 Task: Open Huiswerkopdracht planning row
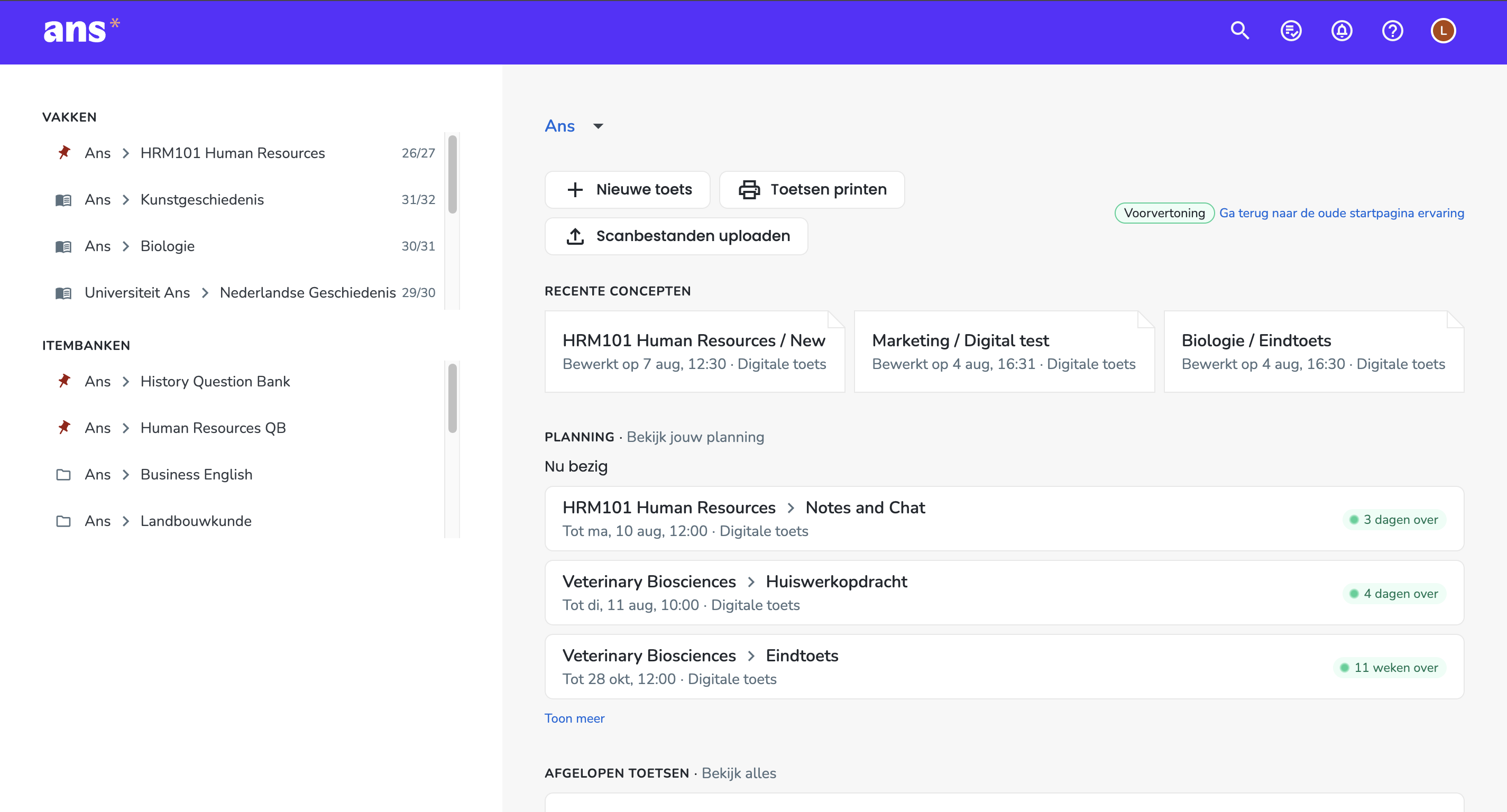pos(1005,593)
